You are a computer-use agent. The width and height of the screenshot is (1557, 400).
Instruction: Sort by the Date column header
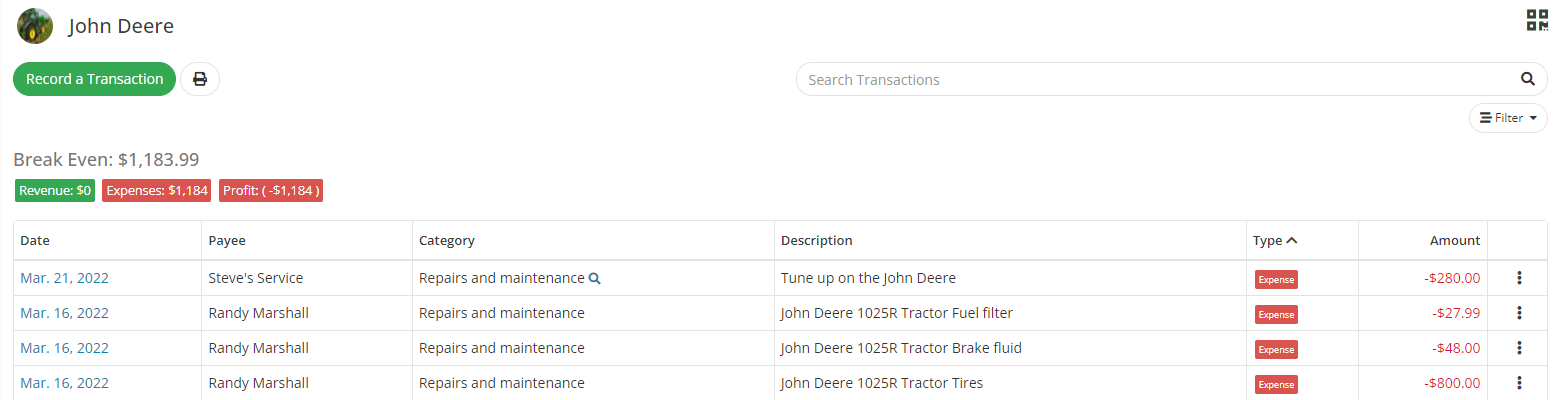pyautogui.click(x=35, y=240)
